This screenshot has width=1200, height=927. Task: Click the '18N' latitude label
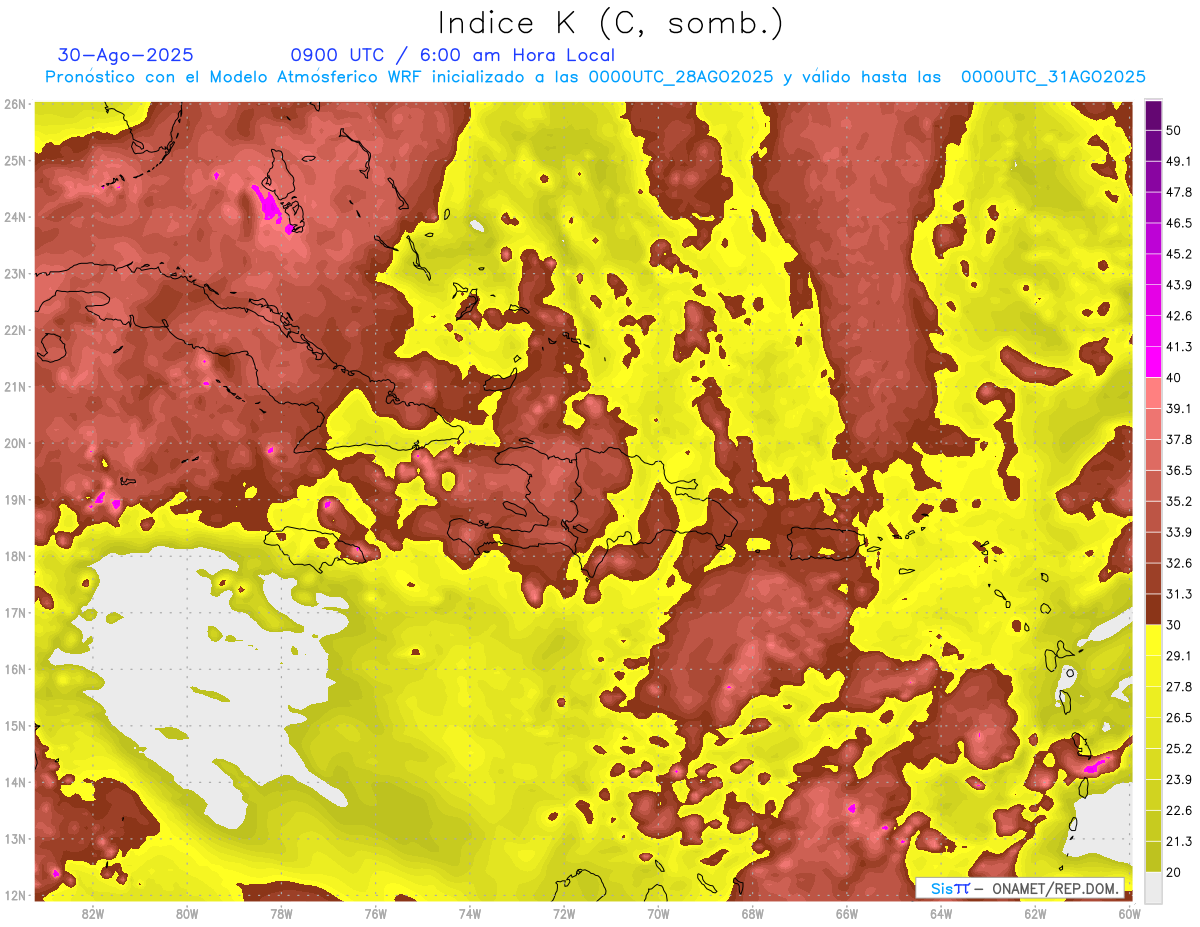(15, 556)
